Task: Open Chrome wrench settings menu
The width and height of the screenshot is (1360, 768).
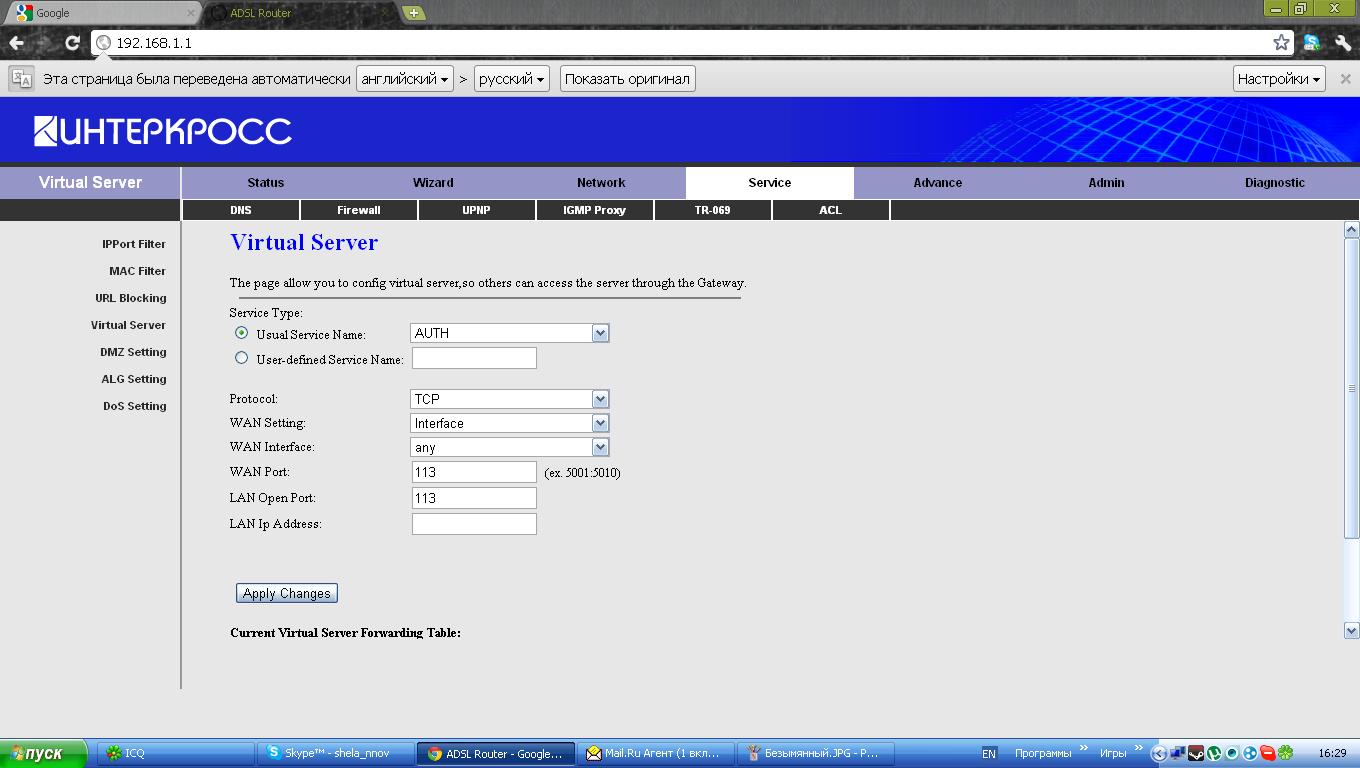Action: point(1341,43)
